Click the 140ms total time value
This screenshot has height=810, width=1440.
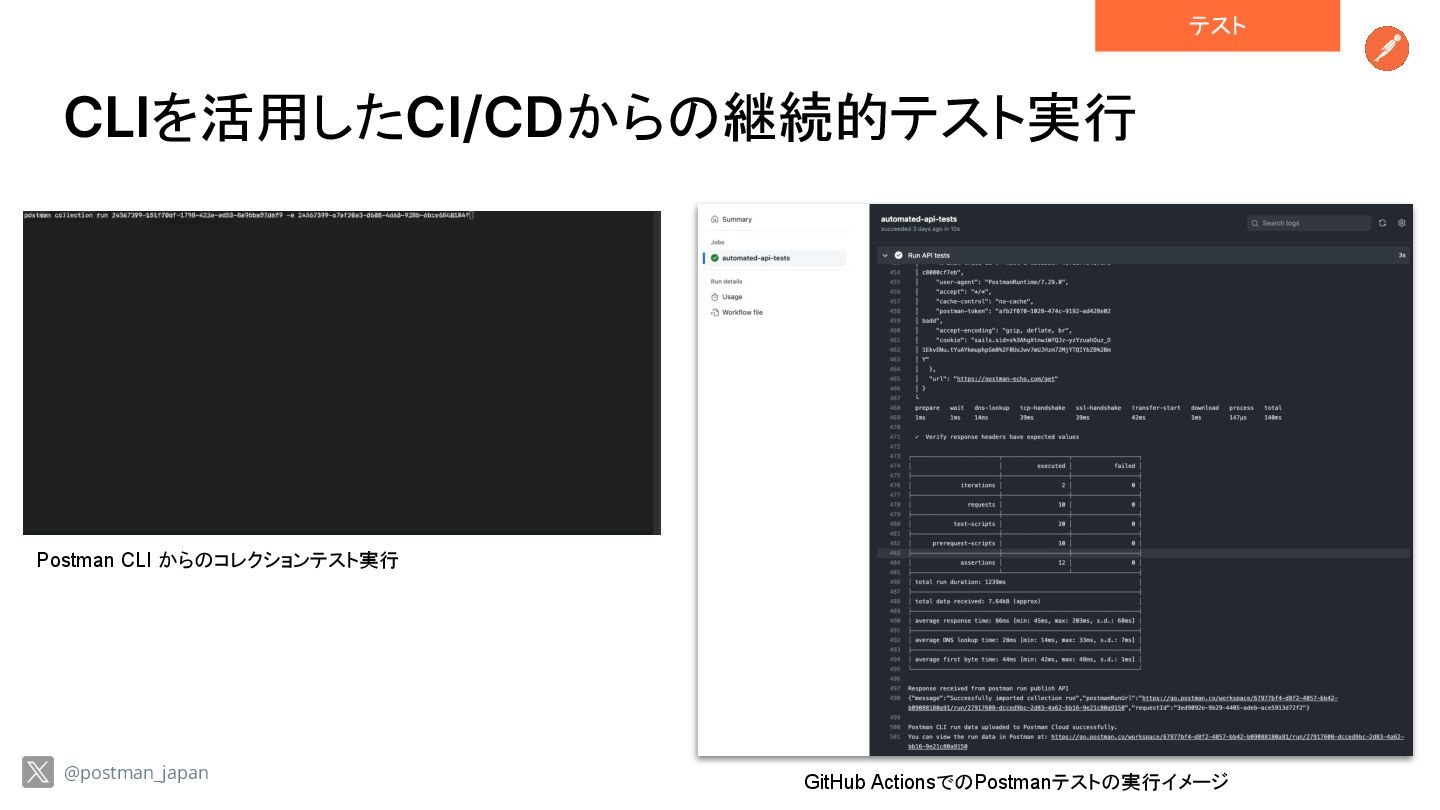pyautogui.click(x=1272, y=417)
